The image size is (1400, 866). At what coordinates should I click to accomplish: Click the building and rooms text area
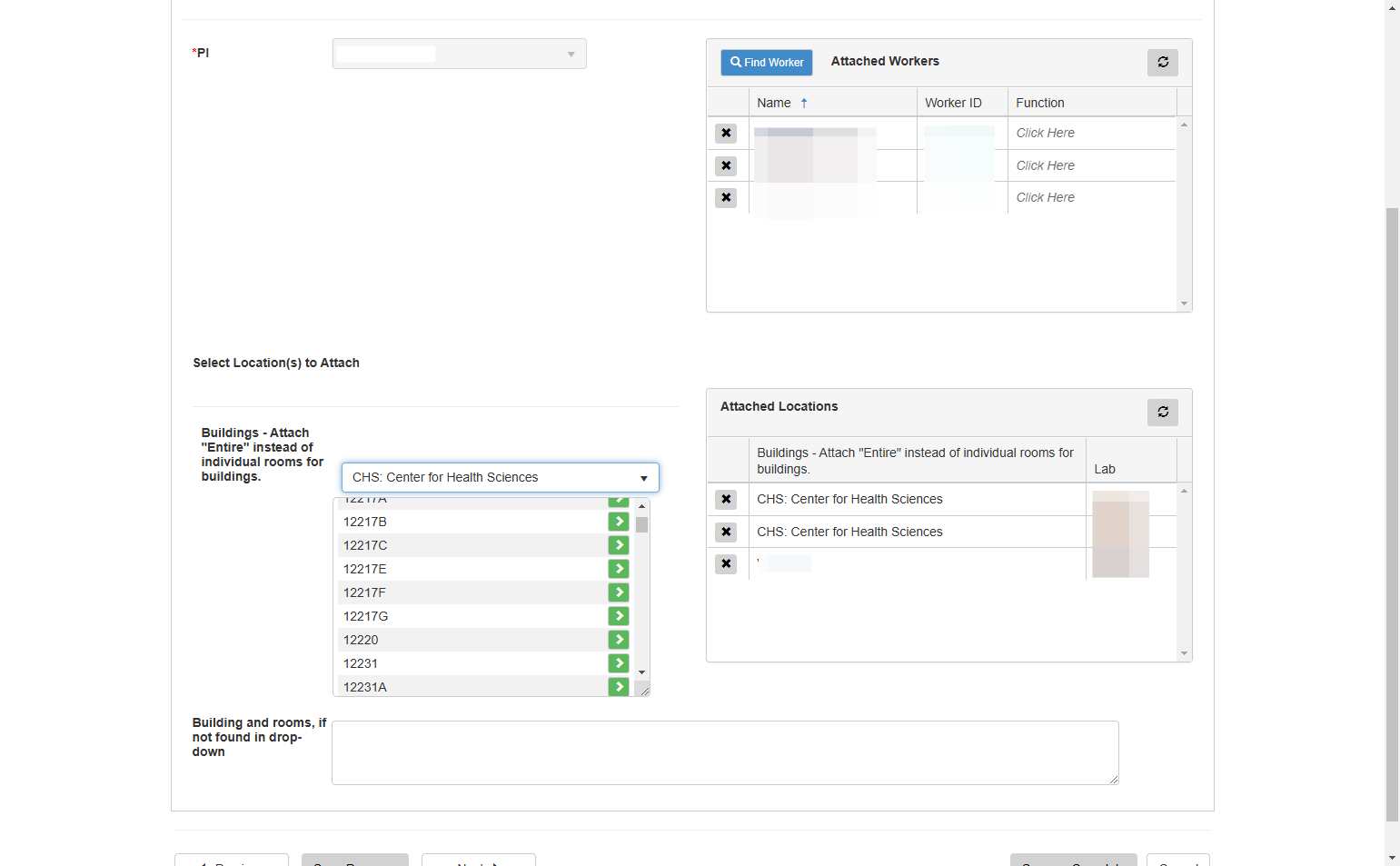(725, 753)
